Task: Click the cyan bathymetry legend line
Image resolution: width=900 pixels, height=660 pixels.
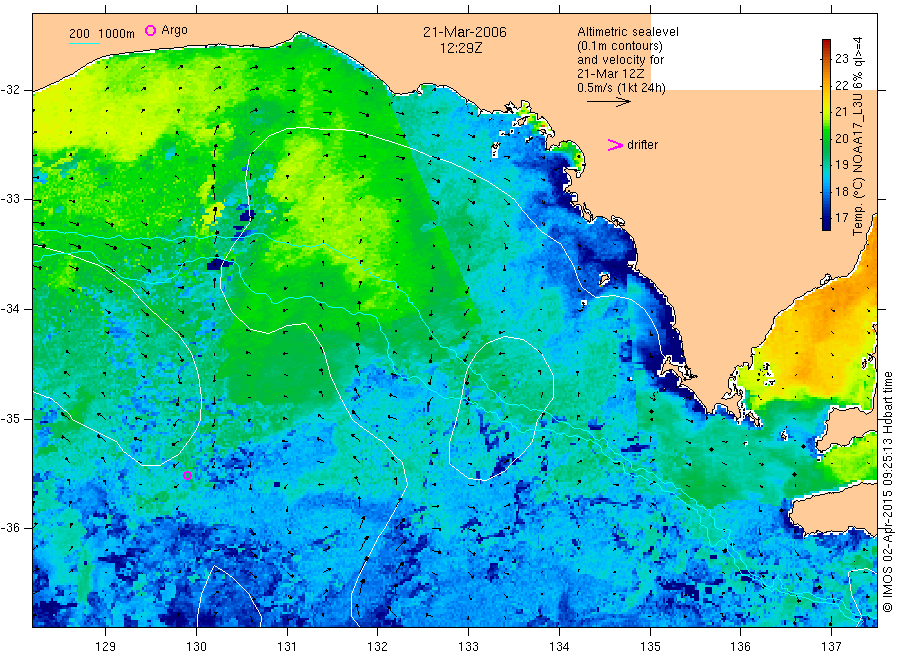Action: click(x=84, y=43)
